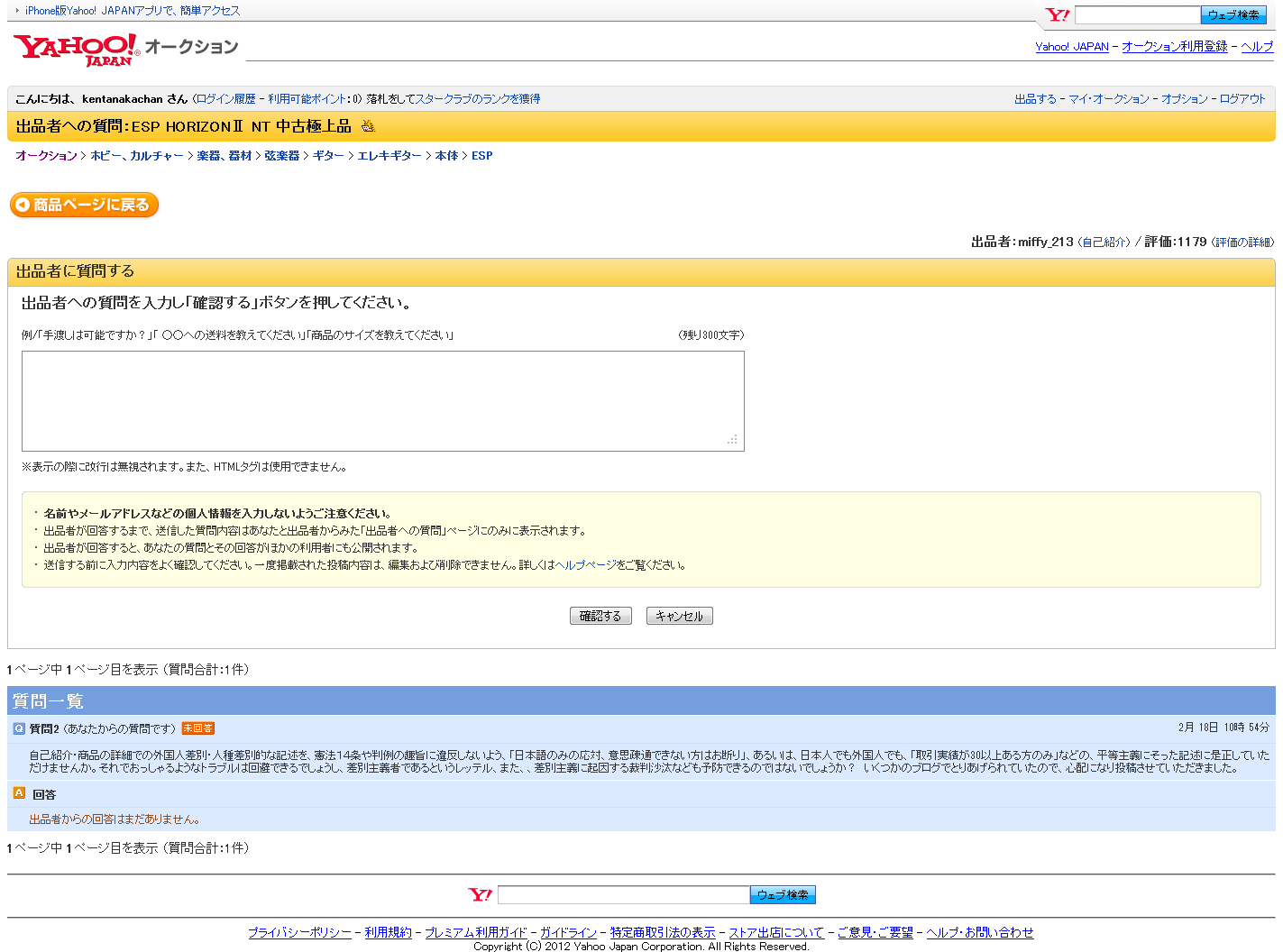Open the seller's 自己紹介 link
This screenshot has width=1283, height=952.
point(1104,242)
